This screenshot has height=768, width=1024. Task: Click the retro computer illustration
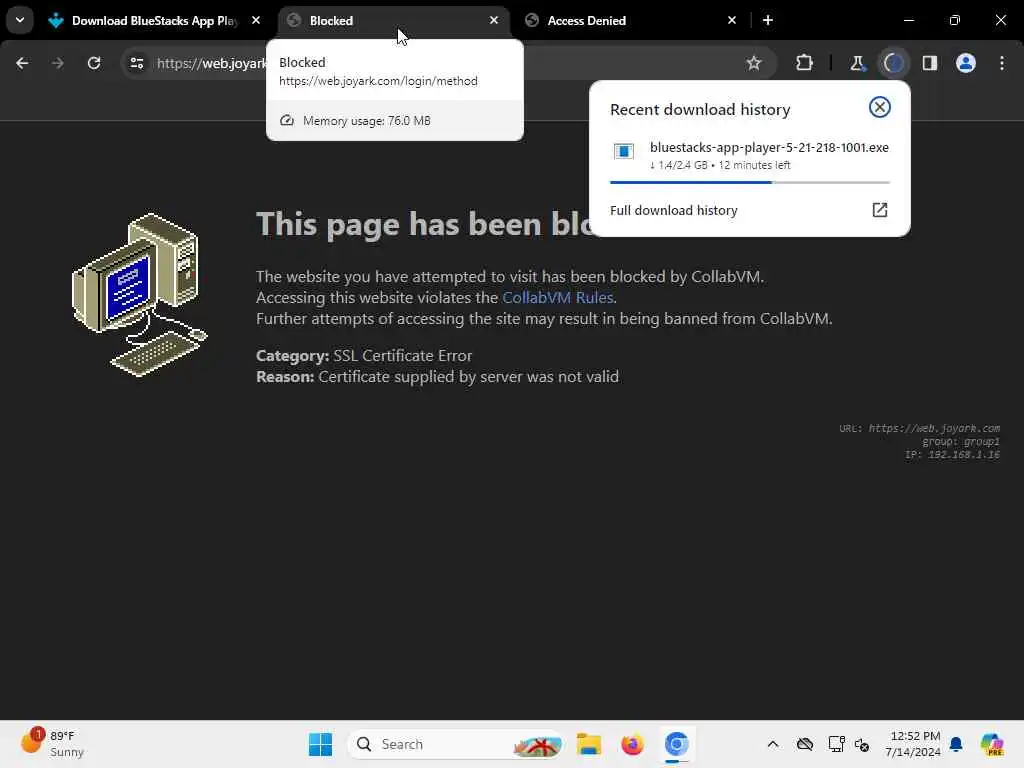coord(139,295)
